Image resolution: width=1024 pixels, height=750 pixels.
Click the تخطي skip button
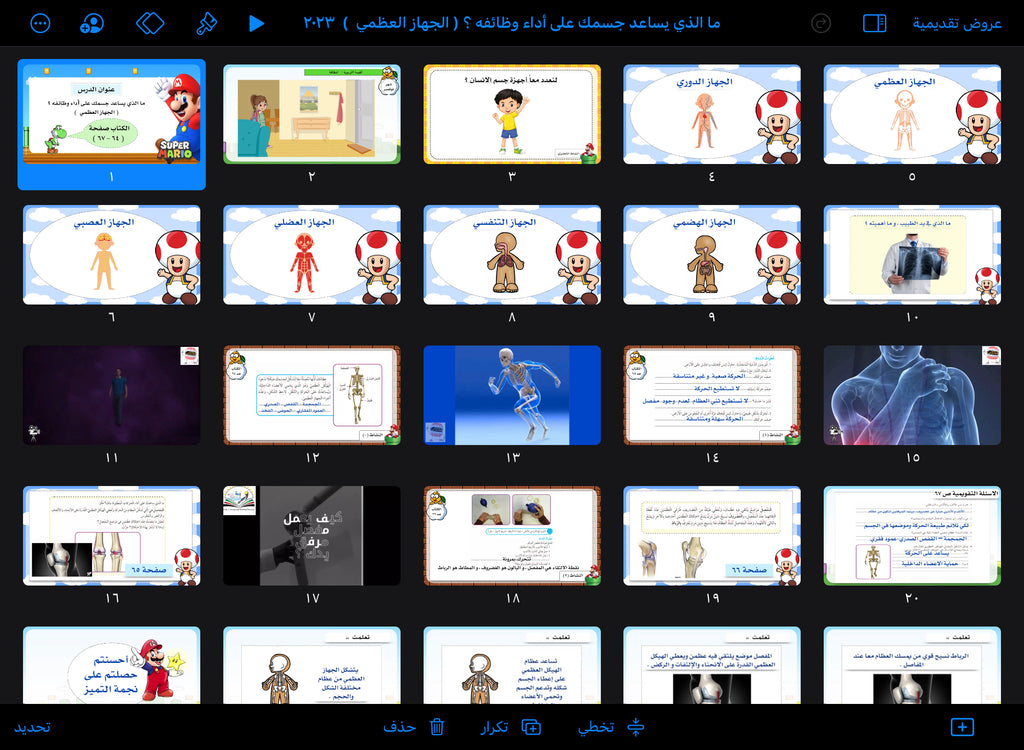coord(611,726)
